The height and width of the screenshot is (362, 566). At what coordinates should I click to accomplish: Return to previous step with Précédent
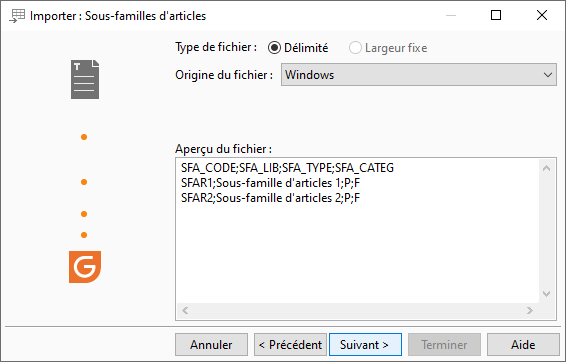(x=290, y=345)
